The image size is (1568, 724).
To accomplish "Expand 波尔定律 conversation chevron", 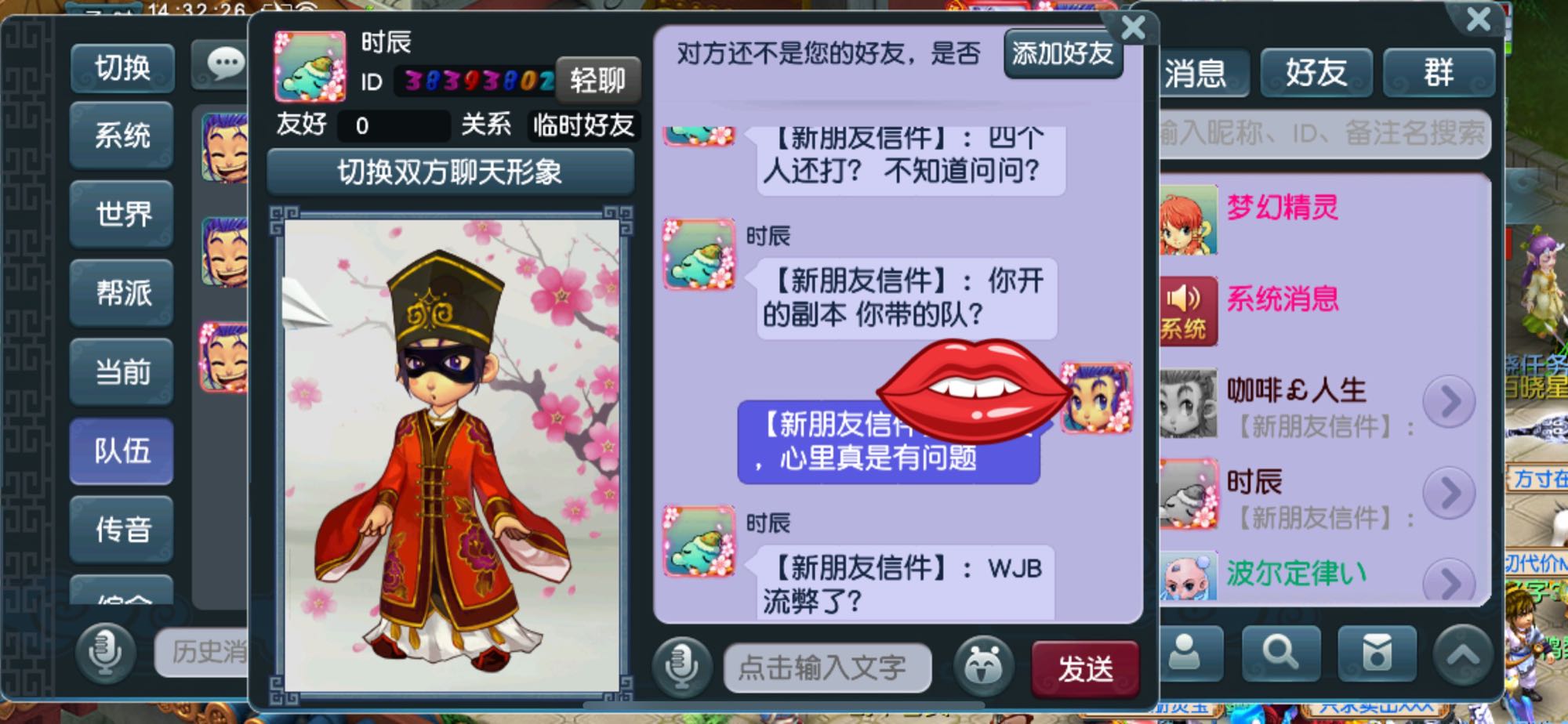I will click(1449, 581).
